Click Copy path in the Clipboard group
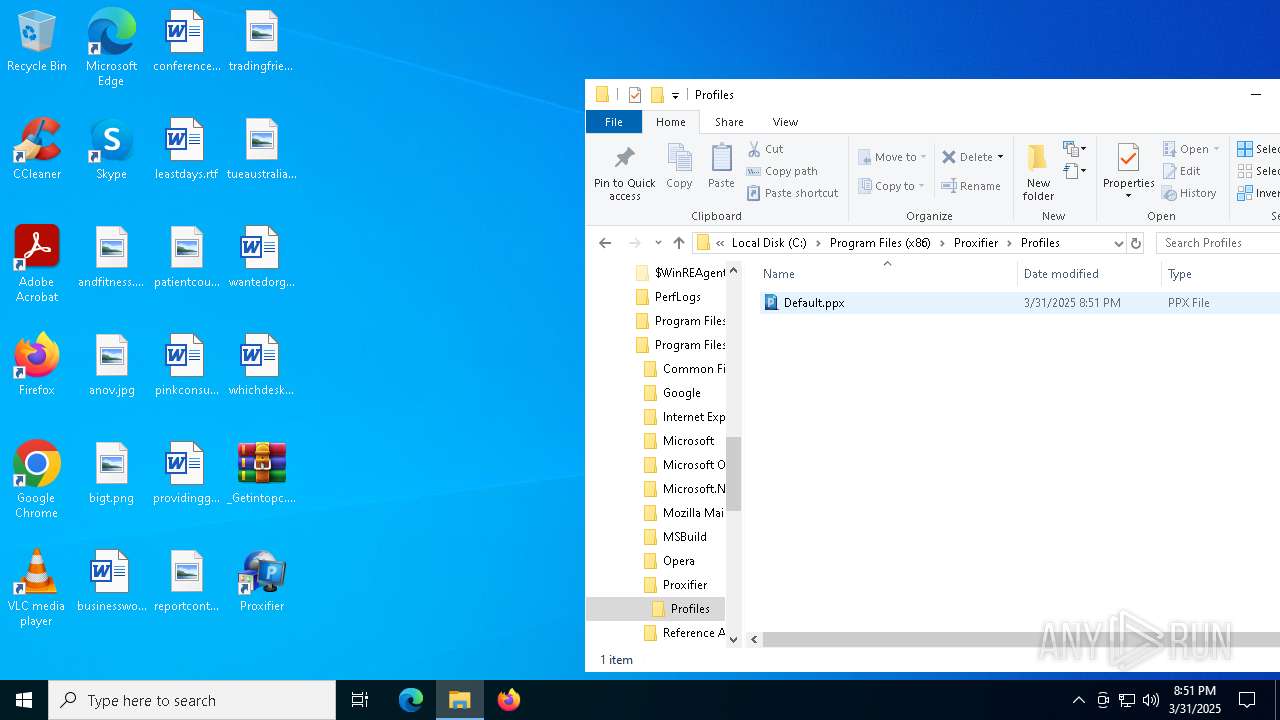 [x=782, y=171]
